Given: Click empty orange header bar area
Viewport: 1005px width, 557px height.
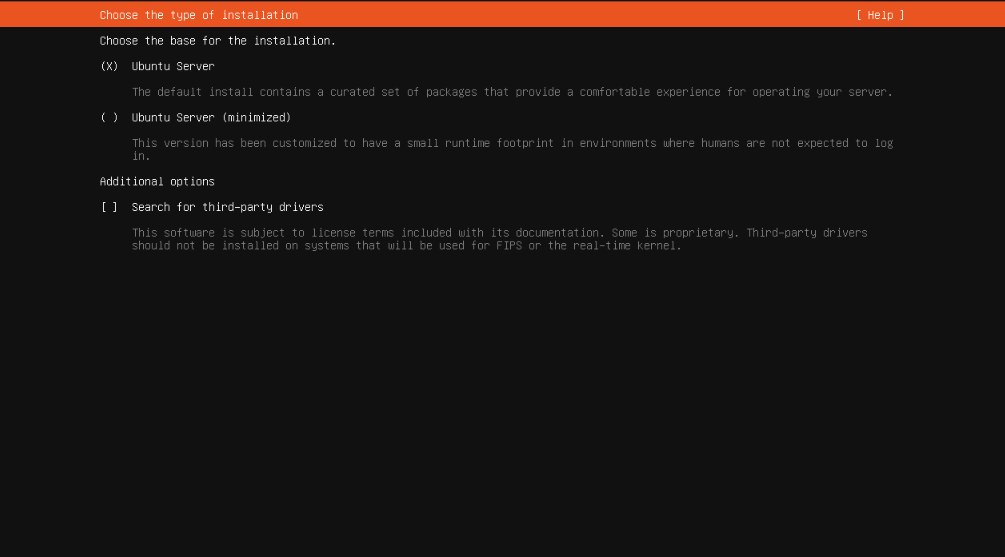Looking at the screenshot, I should click(x=580, y=15).
